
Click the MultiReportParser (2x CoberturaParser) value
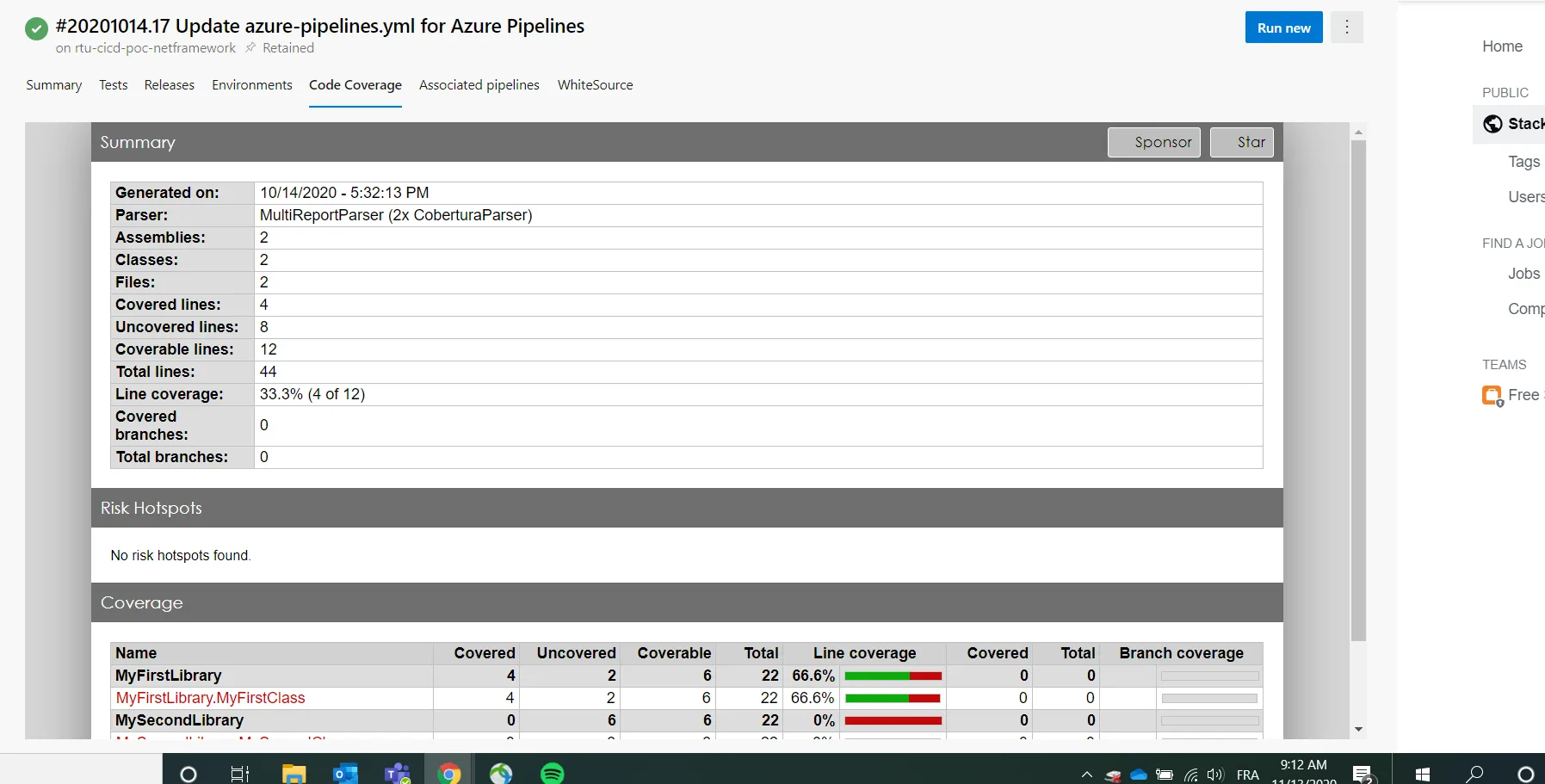(396, 215)
